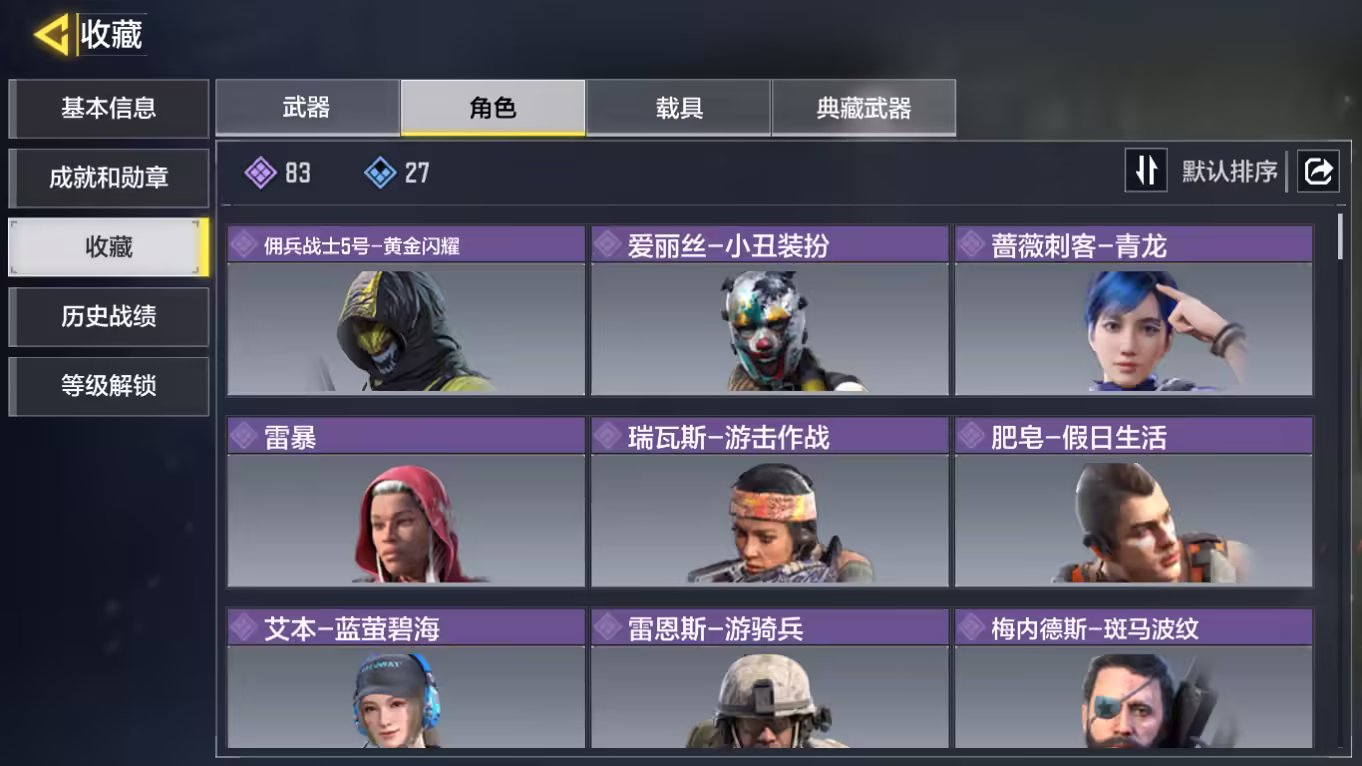Click the character list vertical scrollbar
1362x766 pixels.
(1340, 237)
